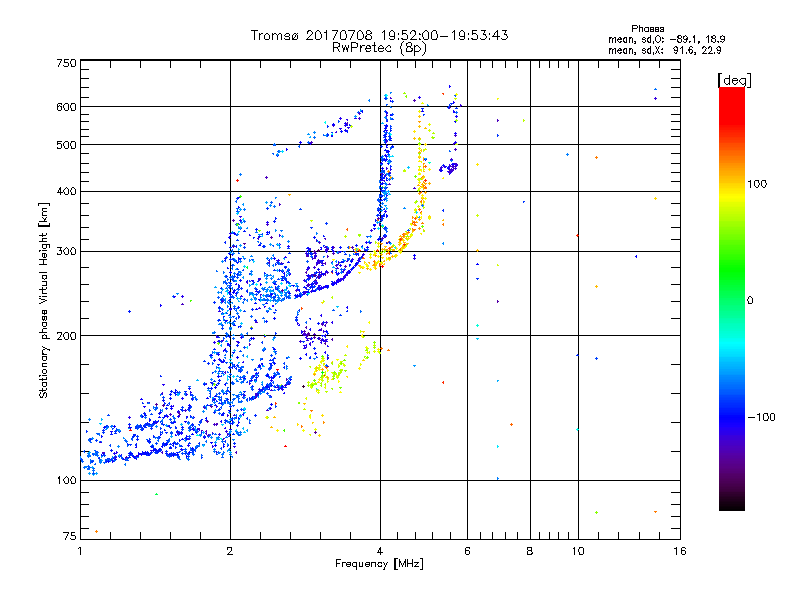Screen dimensions: 800x600
Task: Click the x-axis tick label "2"
Action: pyautogui.click(x=230, y=551)
